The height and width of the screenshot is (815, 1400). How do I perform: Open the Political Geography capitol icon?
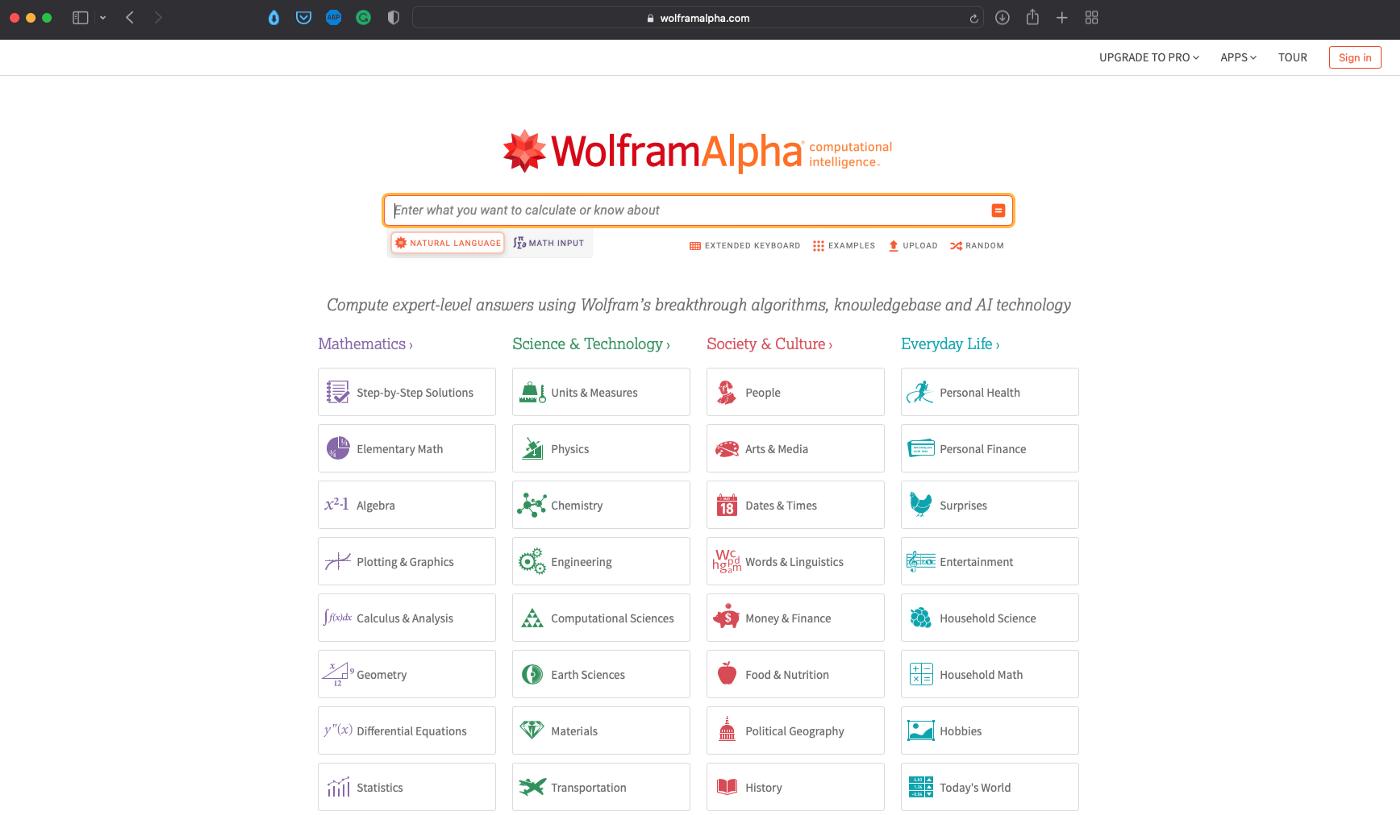(x=727, y=730)
